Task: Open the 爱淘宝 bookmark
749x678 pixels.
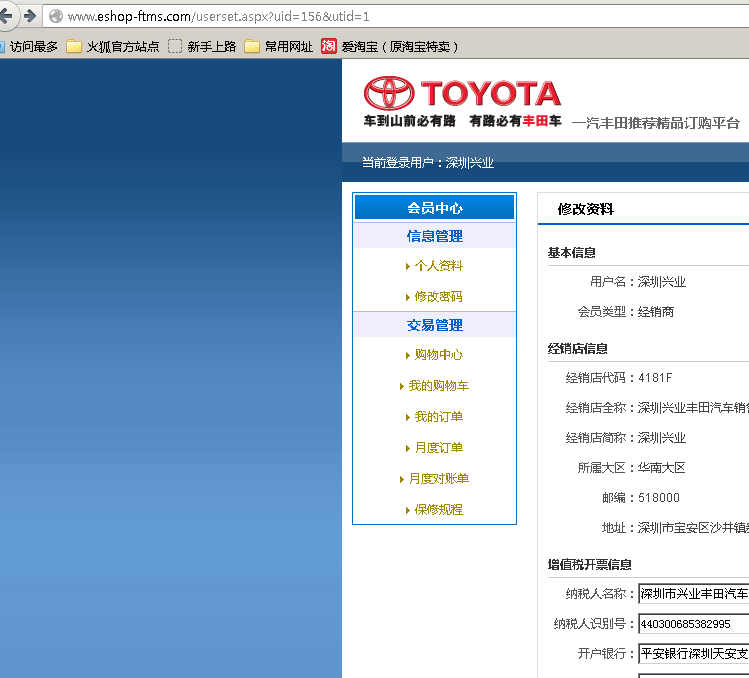Action: 389,46
